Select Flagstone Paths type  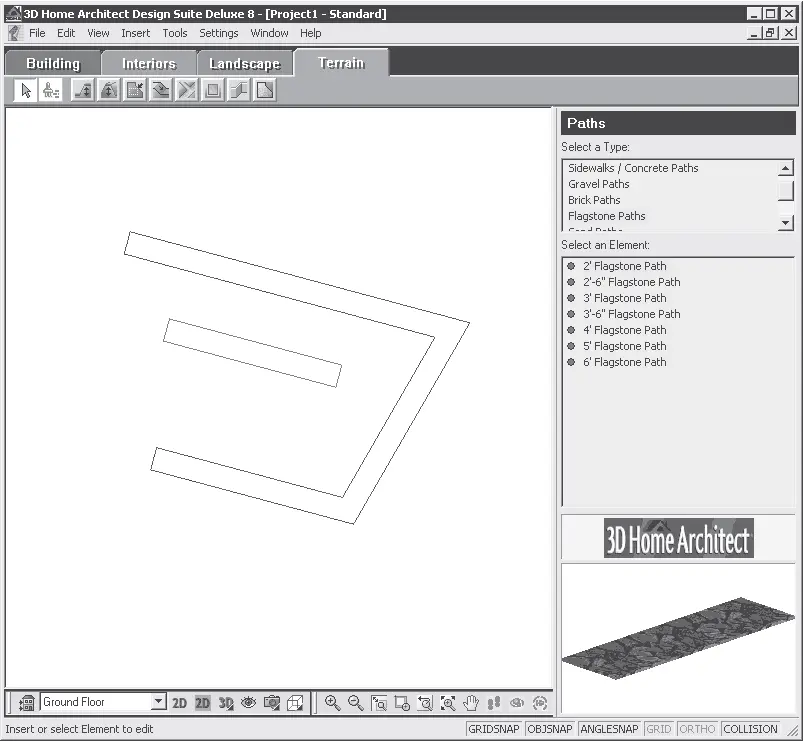click(607, 216)
